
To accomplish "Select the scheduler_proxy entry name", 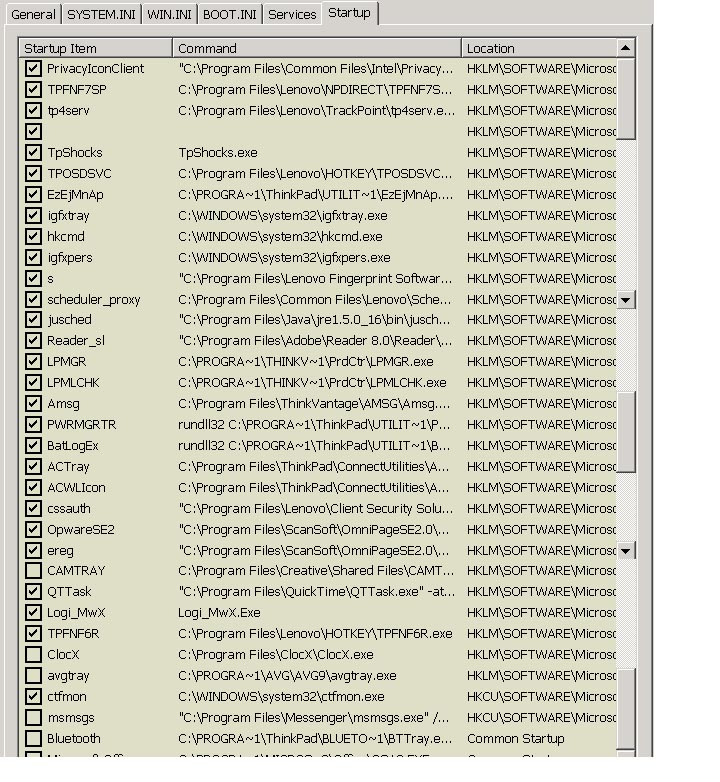I will click(x=94, y=300).
